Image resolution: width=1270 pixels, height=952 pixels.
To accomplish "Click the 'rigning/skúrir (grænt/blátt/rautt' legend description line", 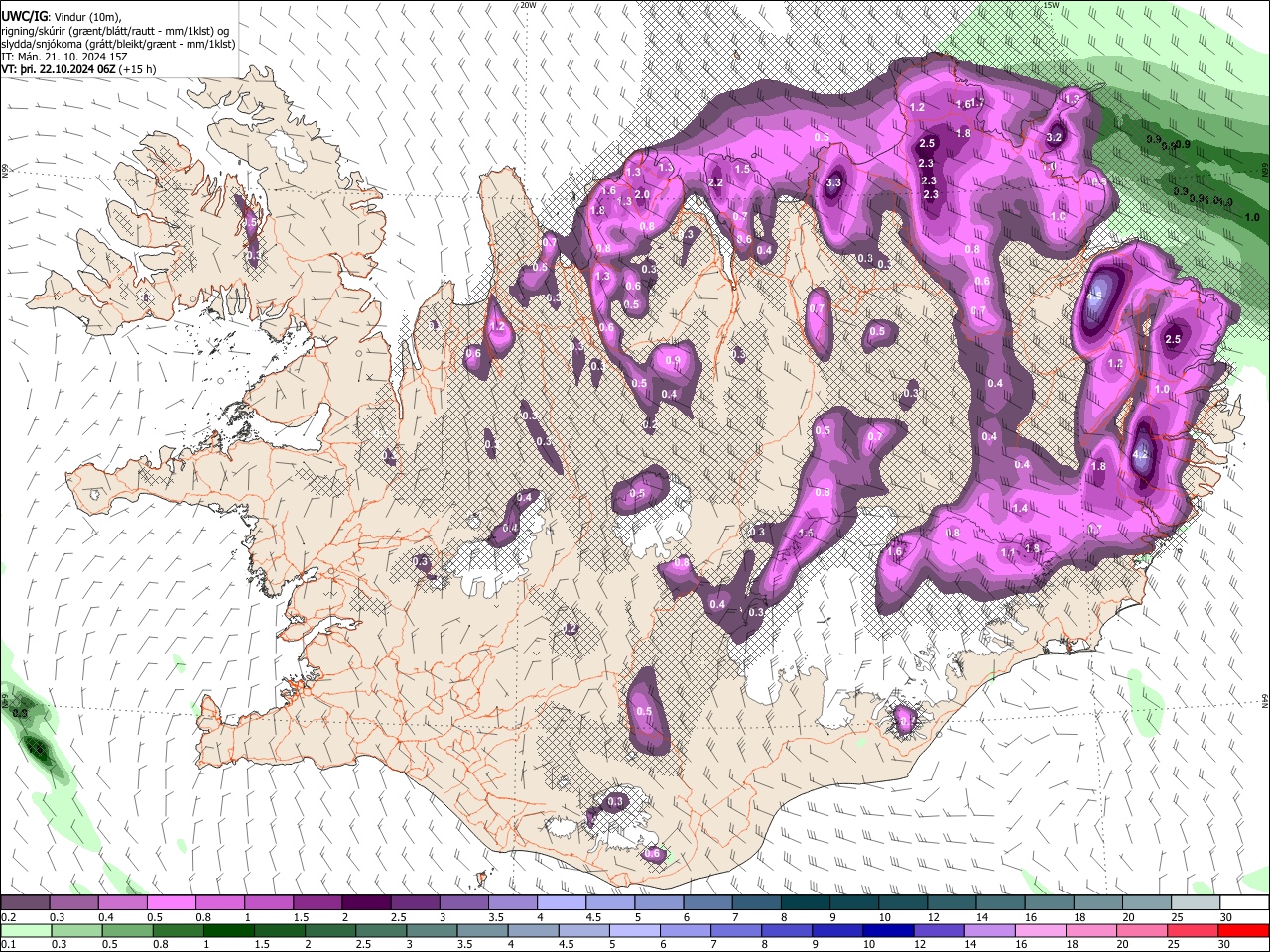I will (114, 30).
